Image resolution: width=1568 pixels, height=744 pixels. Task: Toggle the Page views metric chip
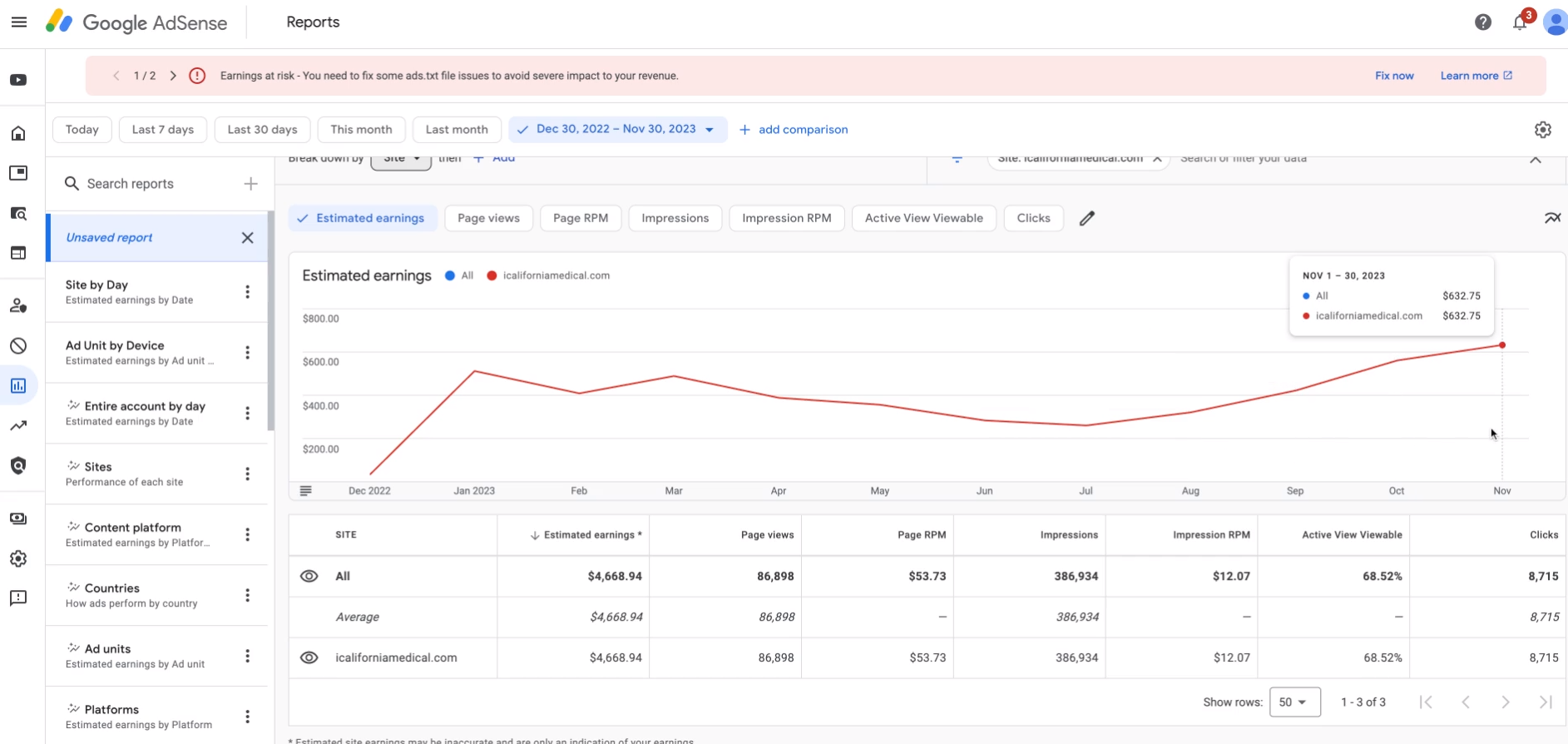(x=488, y=218)
